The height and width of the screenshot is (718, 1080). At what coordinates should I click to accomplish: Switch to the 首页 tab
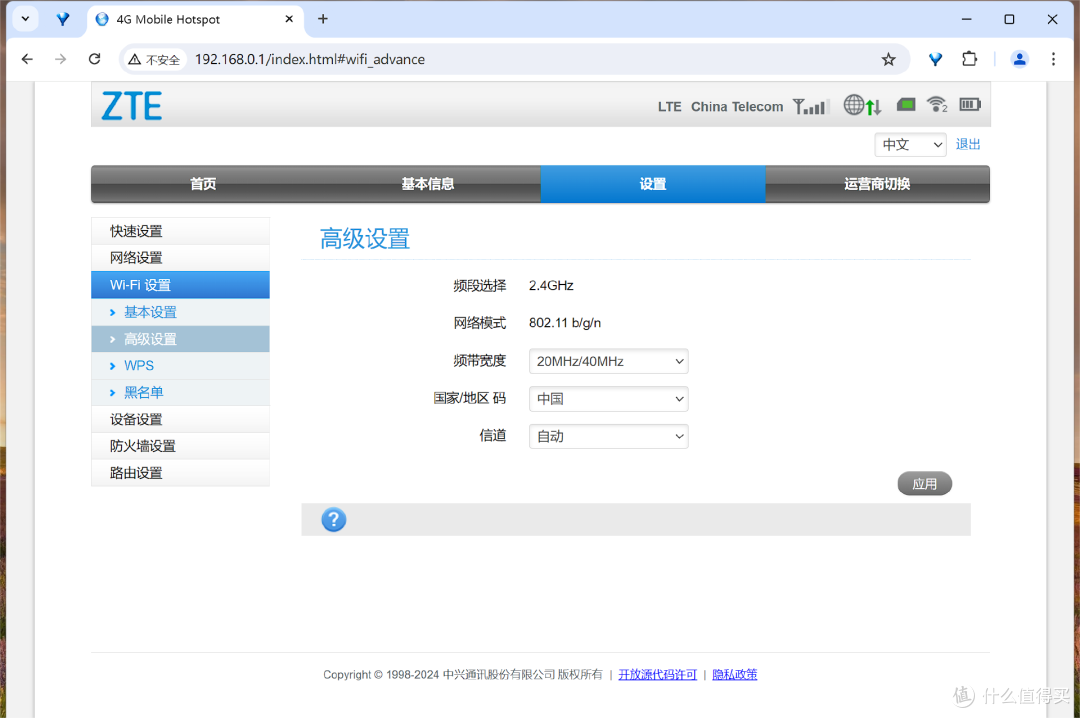pos(203,184)
